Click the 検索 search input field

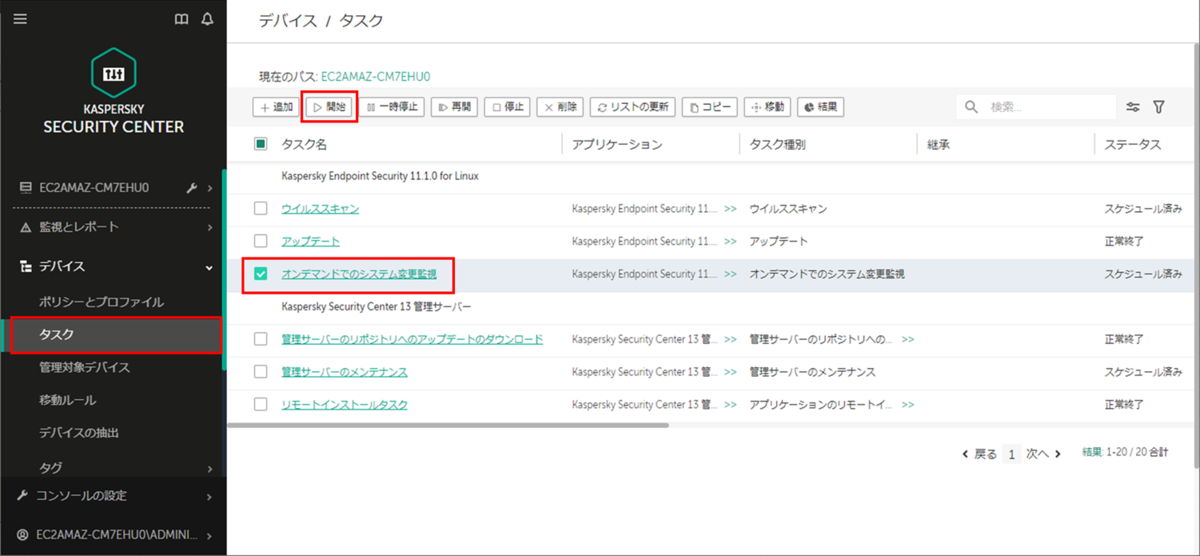tap(1050, 107)
